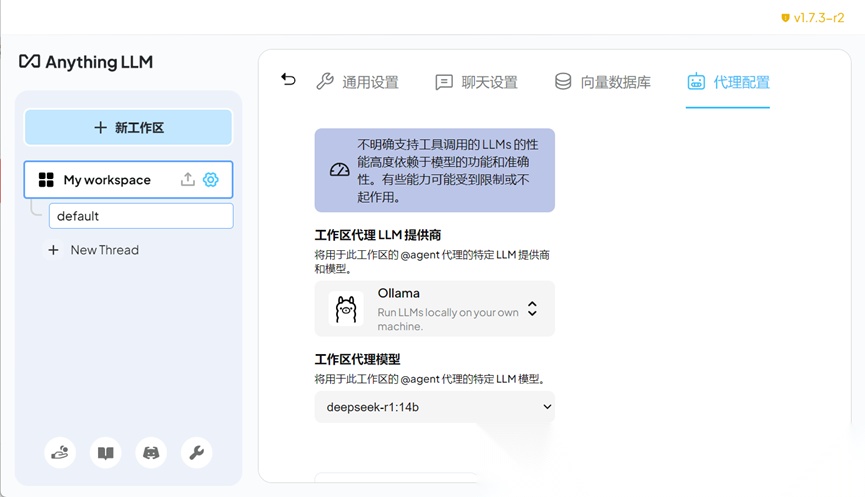Click the 工作区代理 LLM 提供商 heading
The width and height of the screenshot is (865, 497).
click(378, 235)
